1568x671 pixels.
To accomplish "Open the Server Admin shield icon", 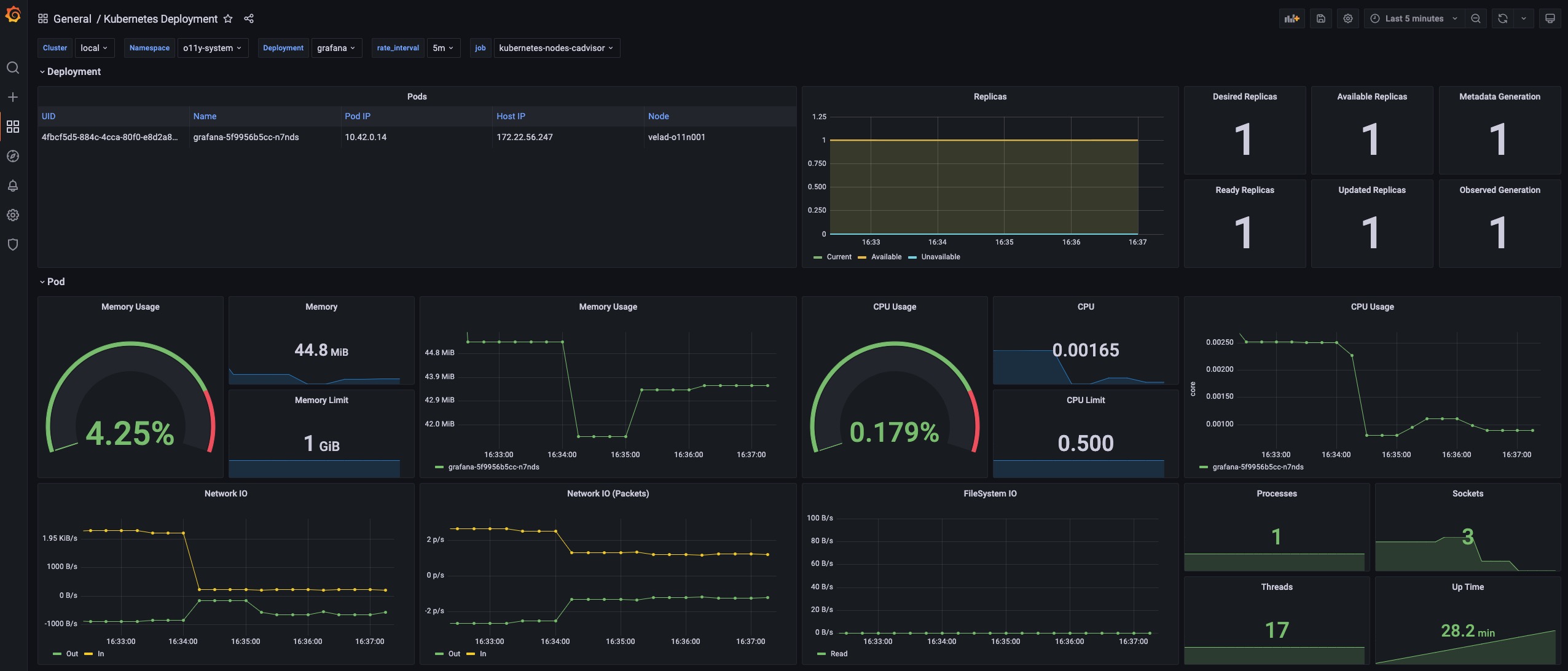I will tap(13, 245).
